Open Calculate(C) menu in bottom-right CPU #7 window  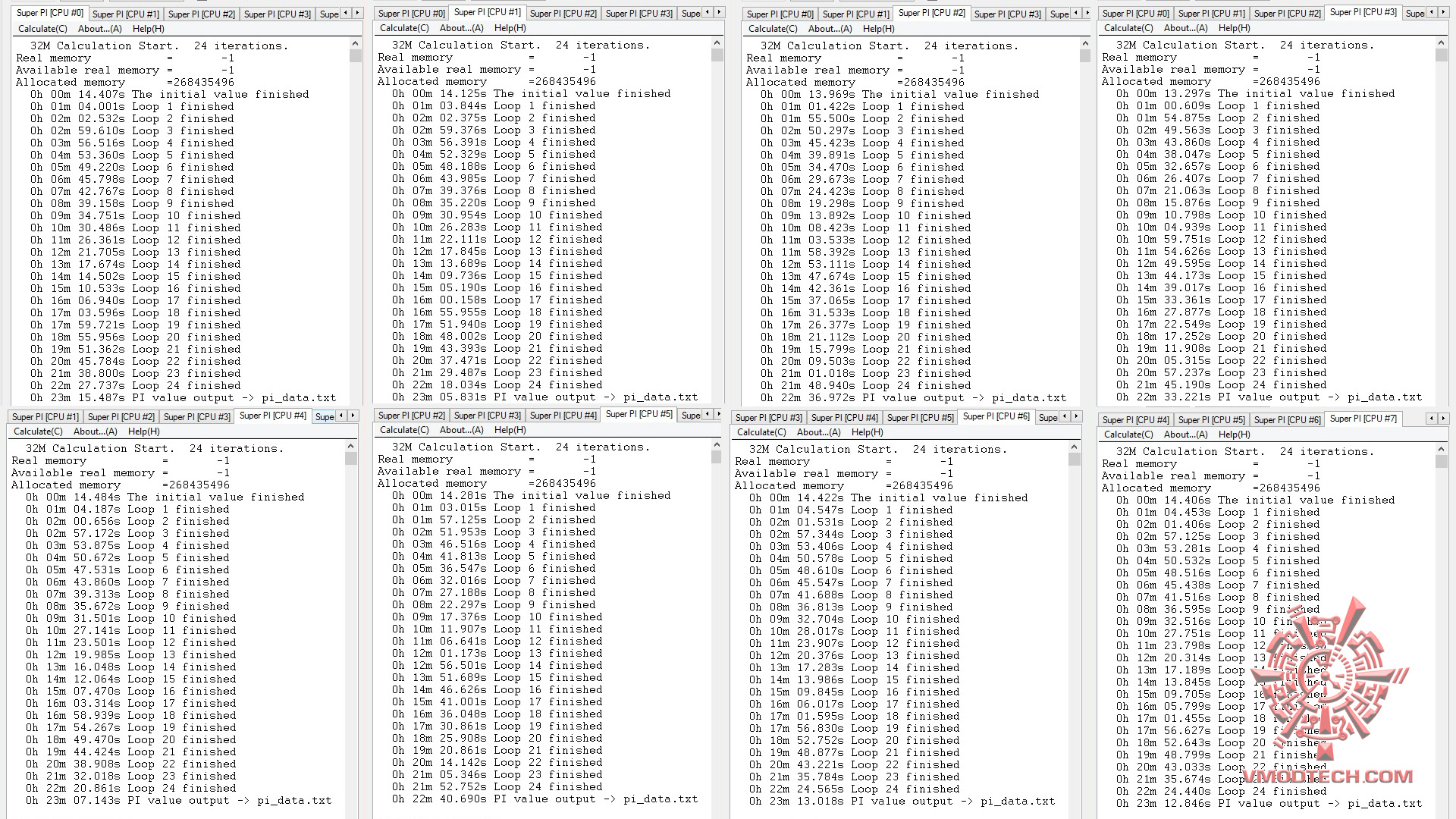1128,435
